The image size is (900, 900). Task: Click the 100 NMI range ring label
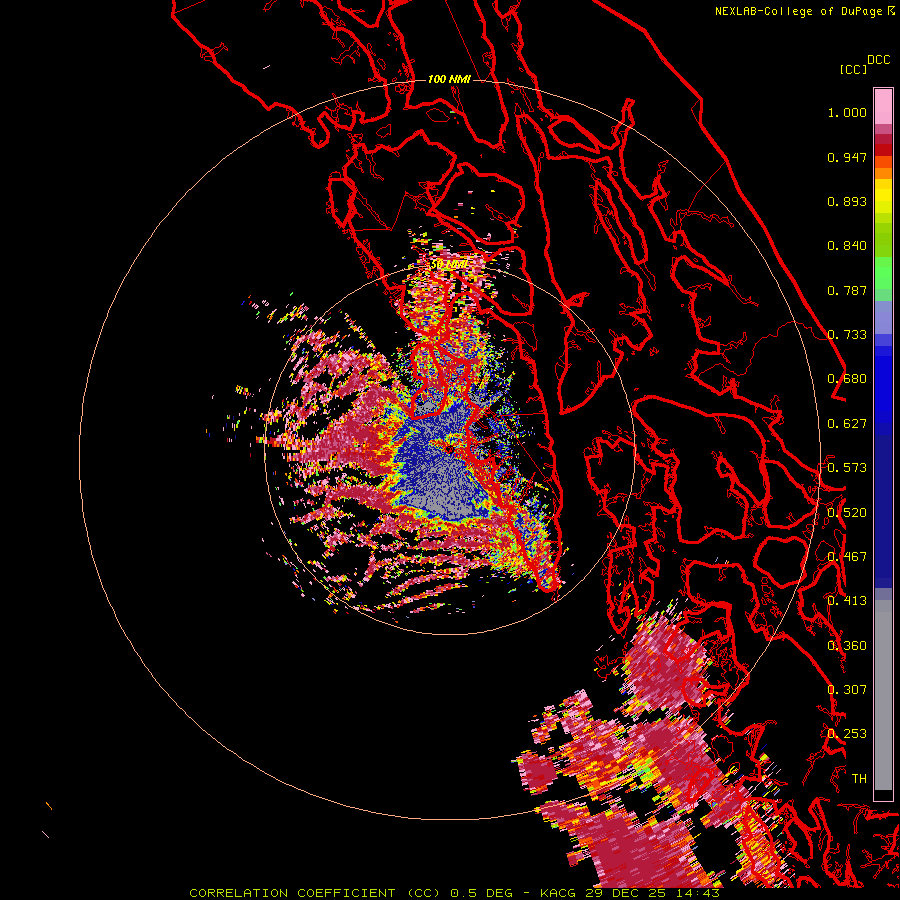pos(449,79)
